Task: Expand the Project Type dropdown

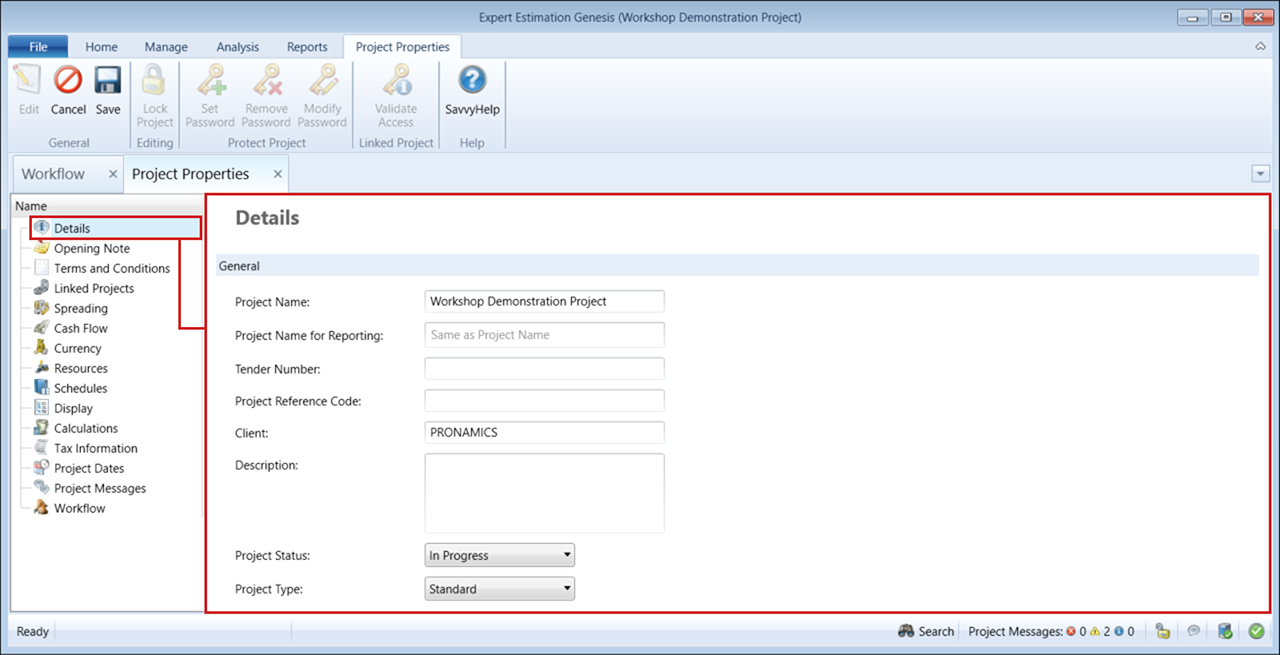Action: 500,589
